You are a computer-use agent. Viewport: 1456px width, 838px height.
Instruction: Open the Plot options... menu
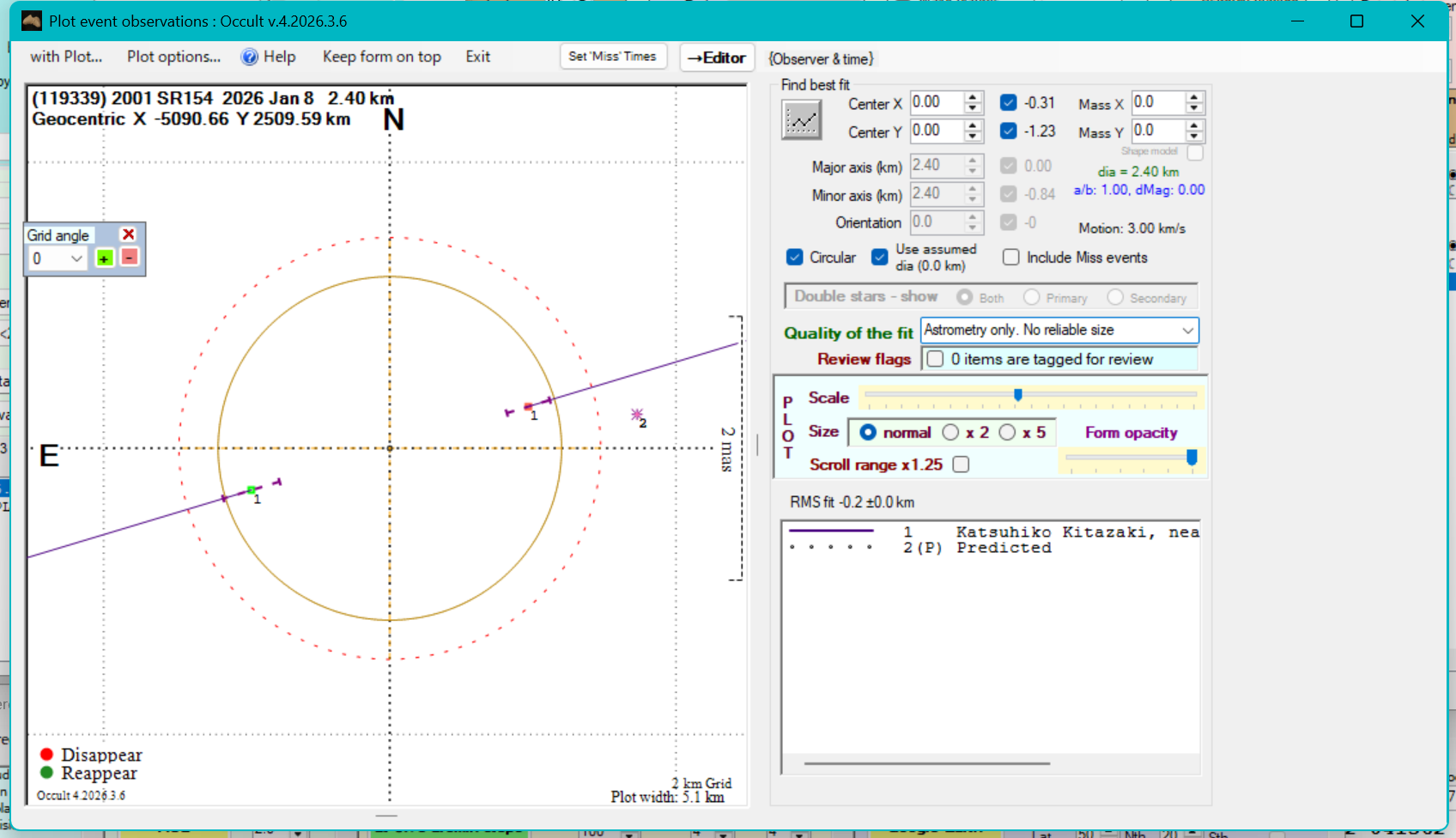173,57
